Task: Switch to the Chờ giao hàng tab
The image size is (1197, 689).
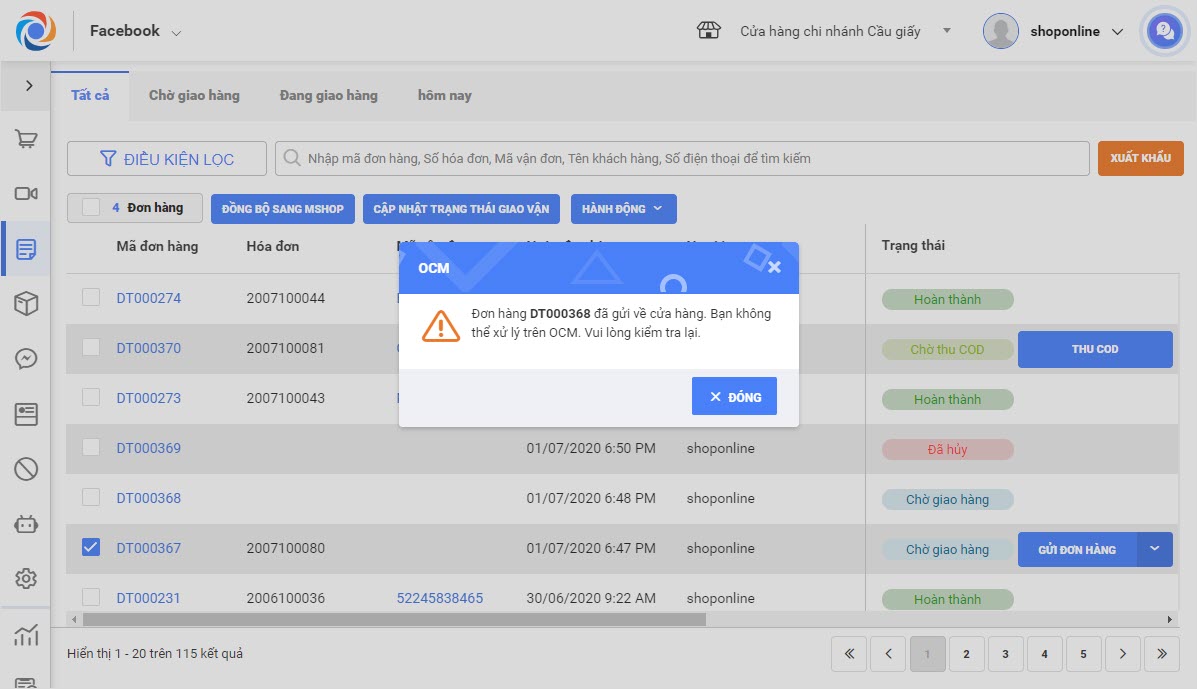Action: point(194,96)
